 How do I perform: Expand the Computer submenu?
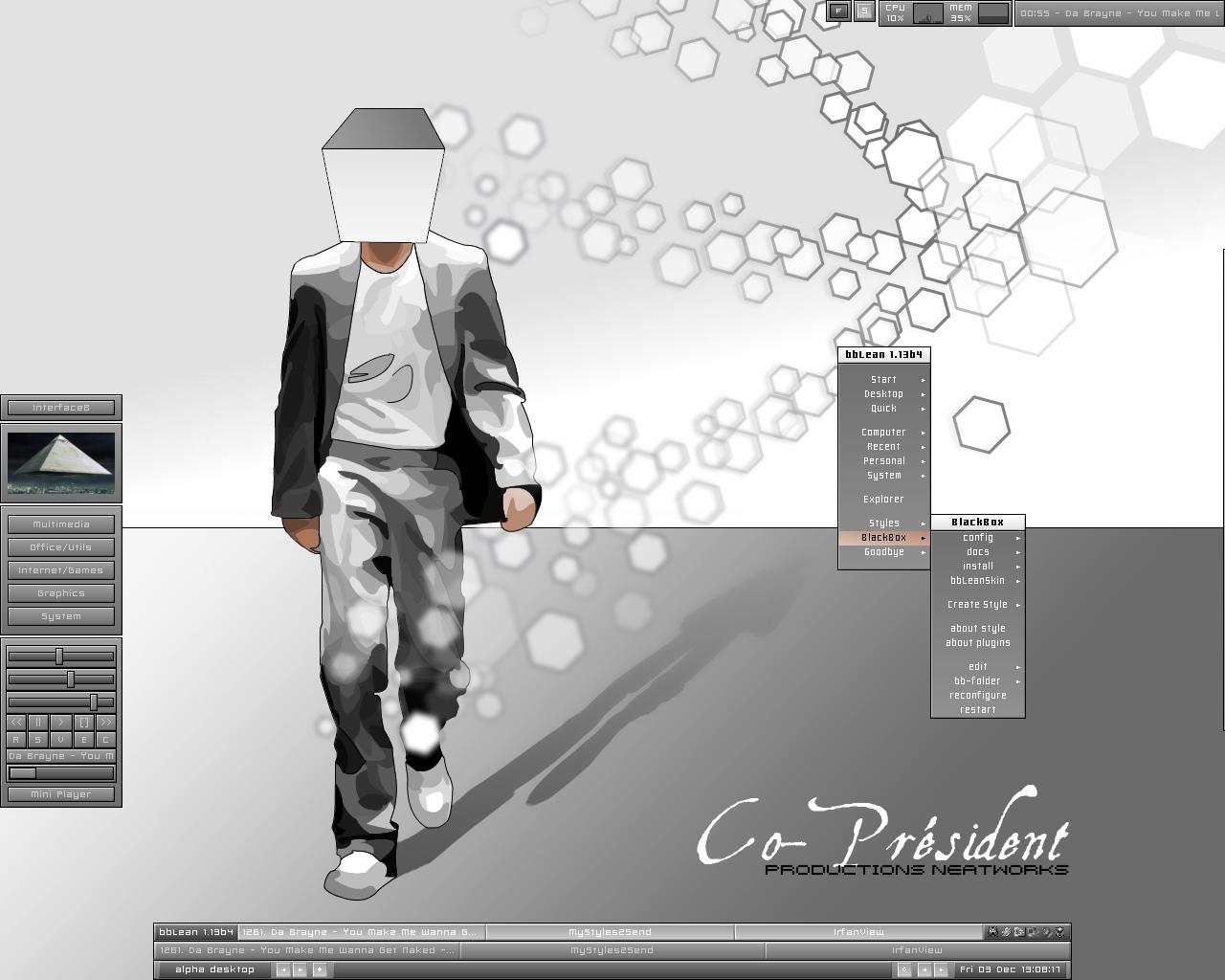click(x=883, y=433)
